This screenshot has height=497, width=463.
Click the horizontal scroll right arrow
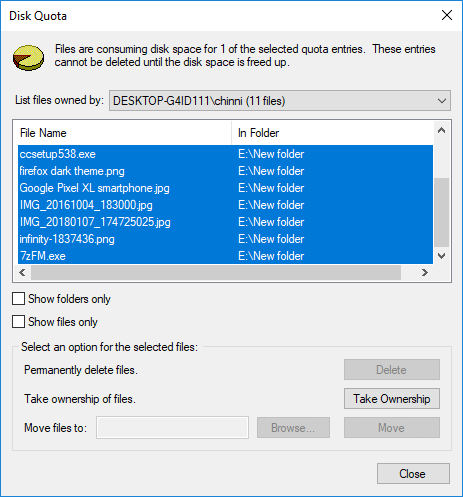tap(425, 273)
